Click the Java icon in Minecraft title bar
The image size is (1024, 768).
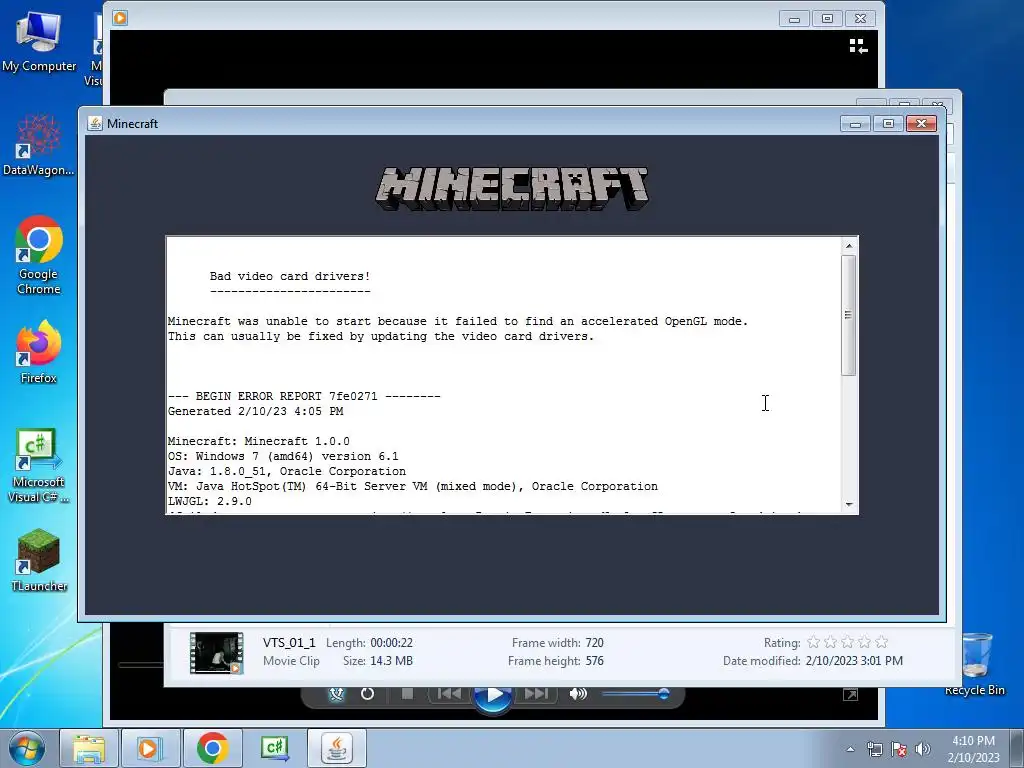click(95, 123)
